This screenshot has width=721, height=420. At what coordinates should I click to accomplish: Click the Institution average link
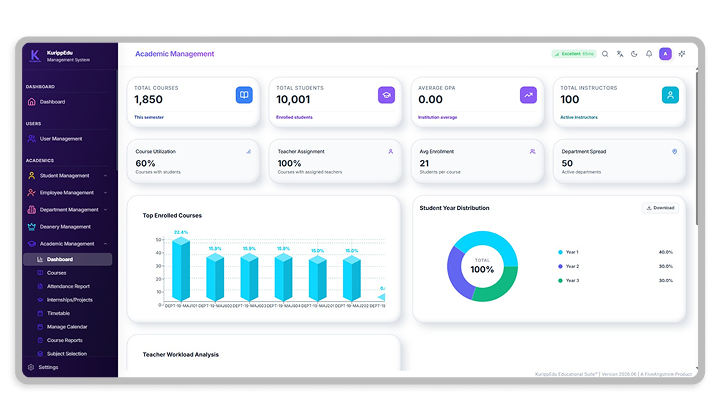point(437,117)
